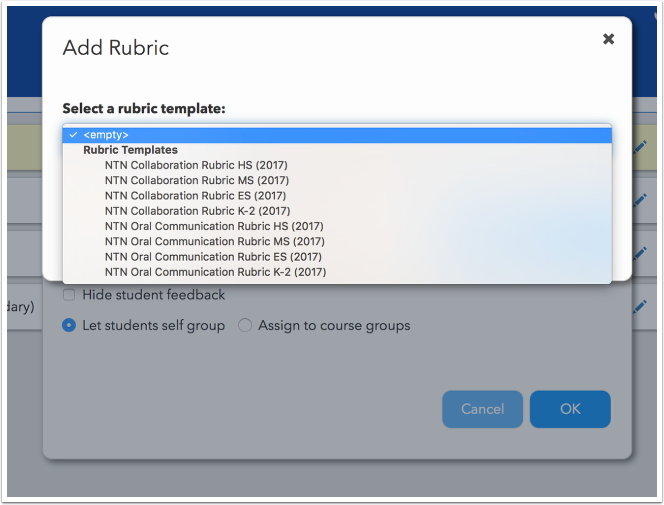Click the Cancel button
Viewport: 664px width, 505px height.
(x=482, y=409)
